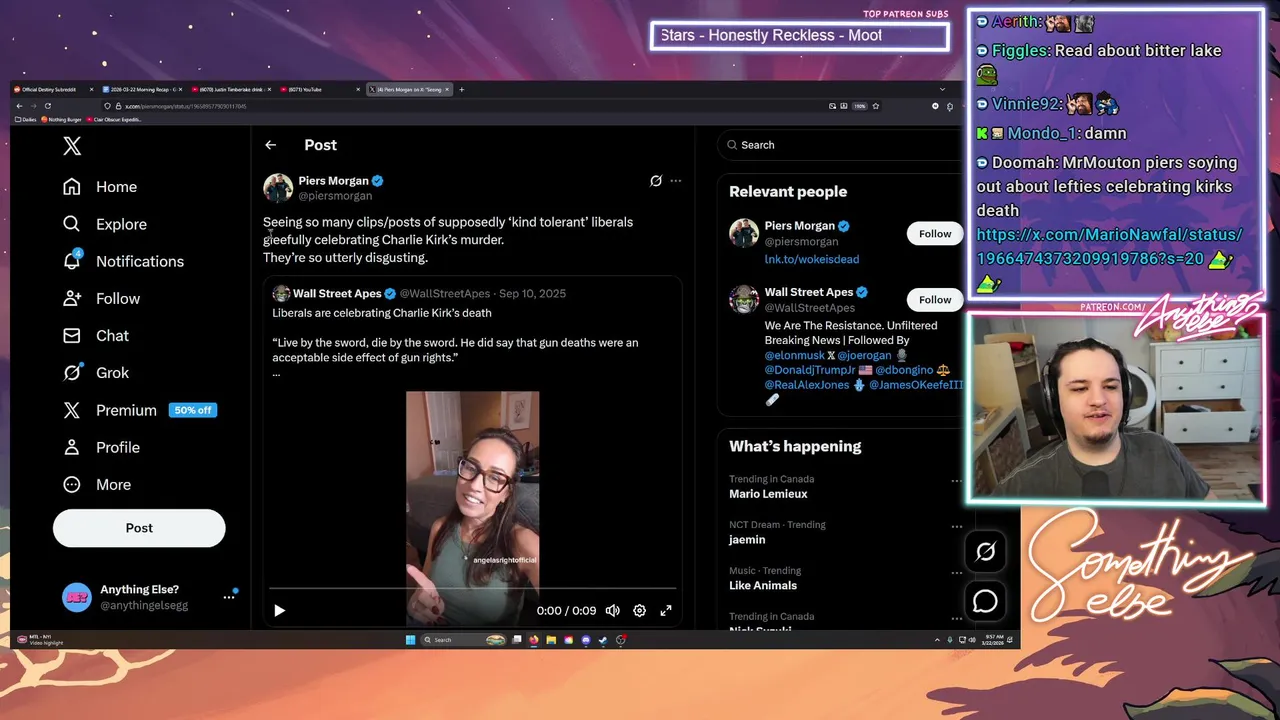Screen dimensions: 1280x720
Task: Open account menu for Anything Else?
Action: pyautogui.click(x=148, y=597)
